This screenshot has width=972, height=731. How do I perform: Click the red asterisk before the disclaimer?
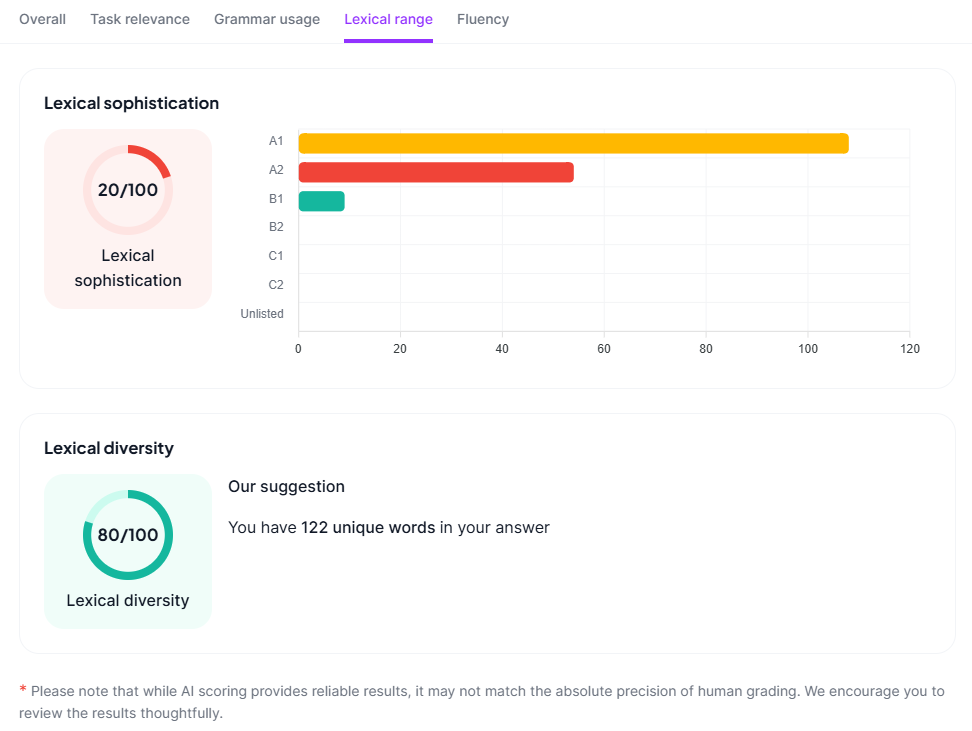tap(23, 690)
